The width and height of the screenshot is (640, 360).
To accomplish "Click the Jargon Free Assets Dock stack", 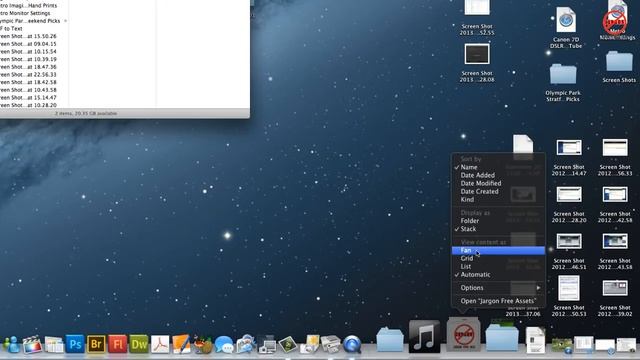I will (463, 335).
